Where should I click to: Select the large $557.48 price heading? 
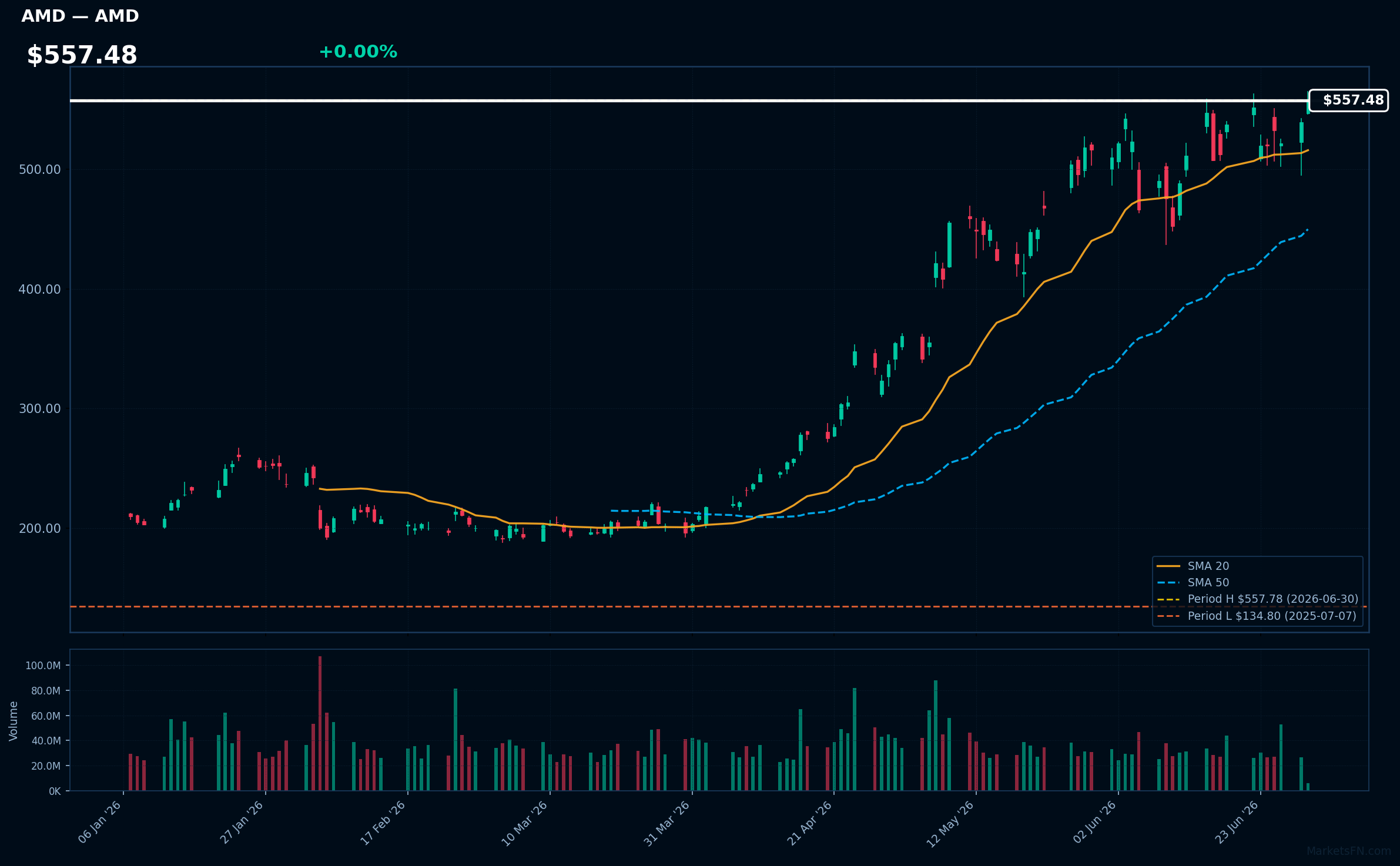pos(82,55)
